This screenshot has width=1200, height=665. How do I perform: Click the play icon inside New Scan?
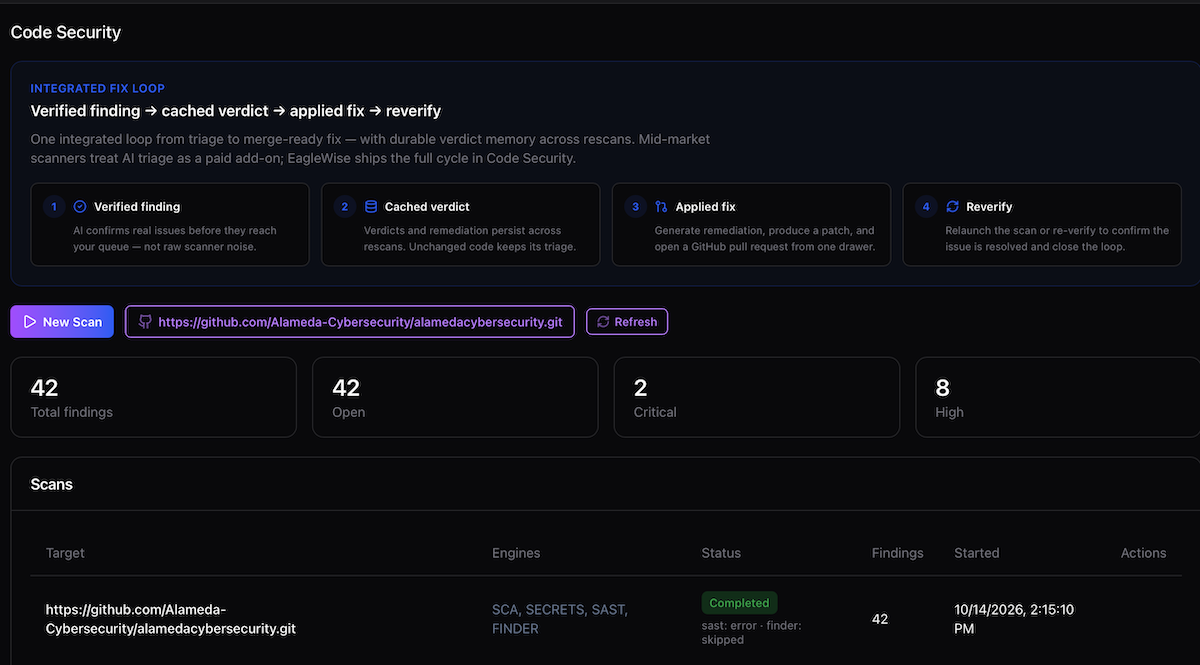(29, 322)
